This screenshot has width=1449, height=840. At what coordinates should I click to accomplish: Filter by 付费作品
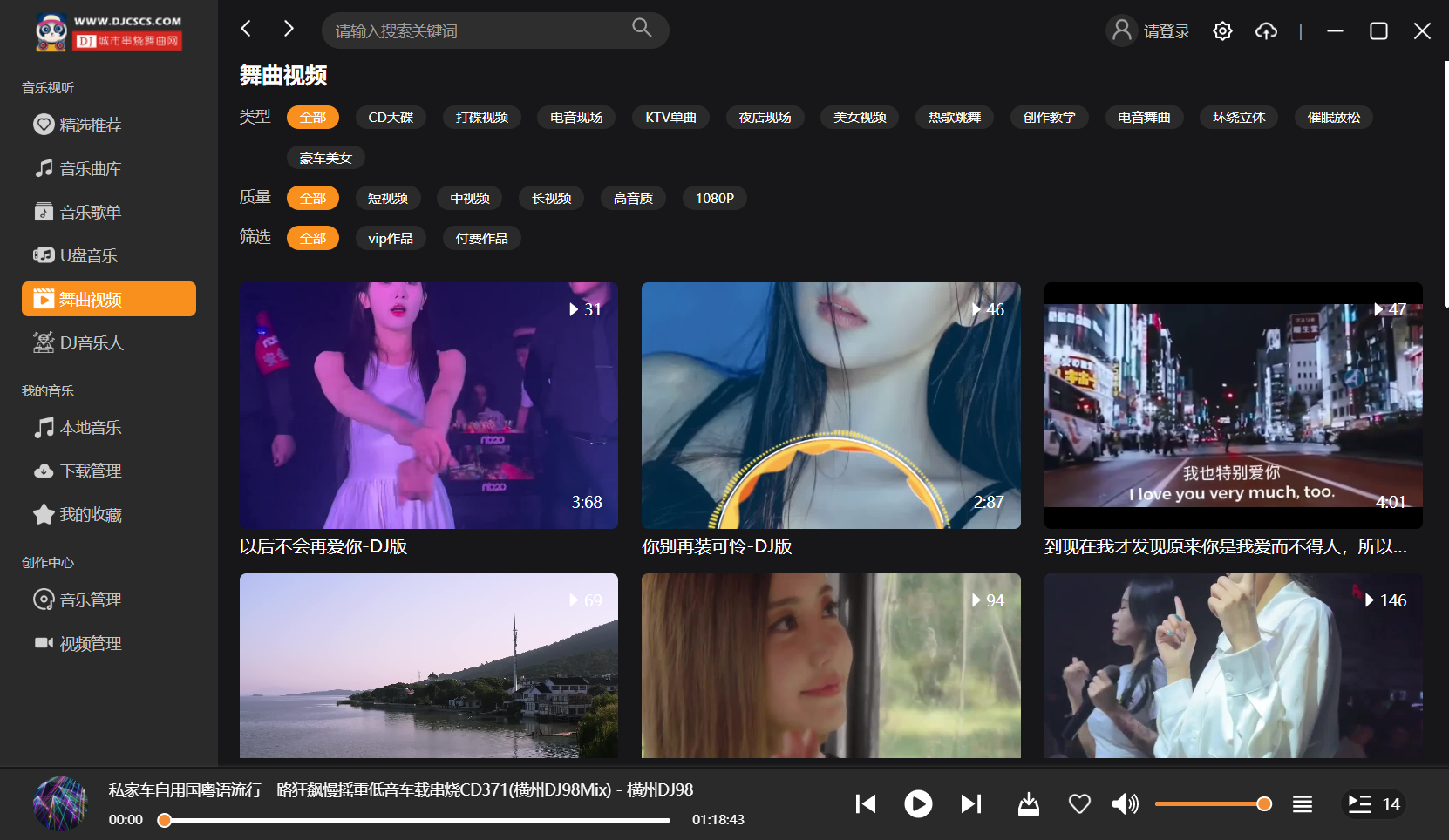pyautogui.click(x=482, y=238)
